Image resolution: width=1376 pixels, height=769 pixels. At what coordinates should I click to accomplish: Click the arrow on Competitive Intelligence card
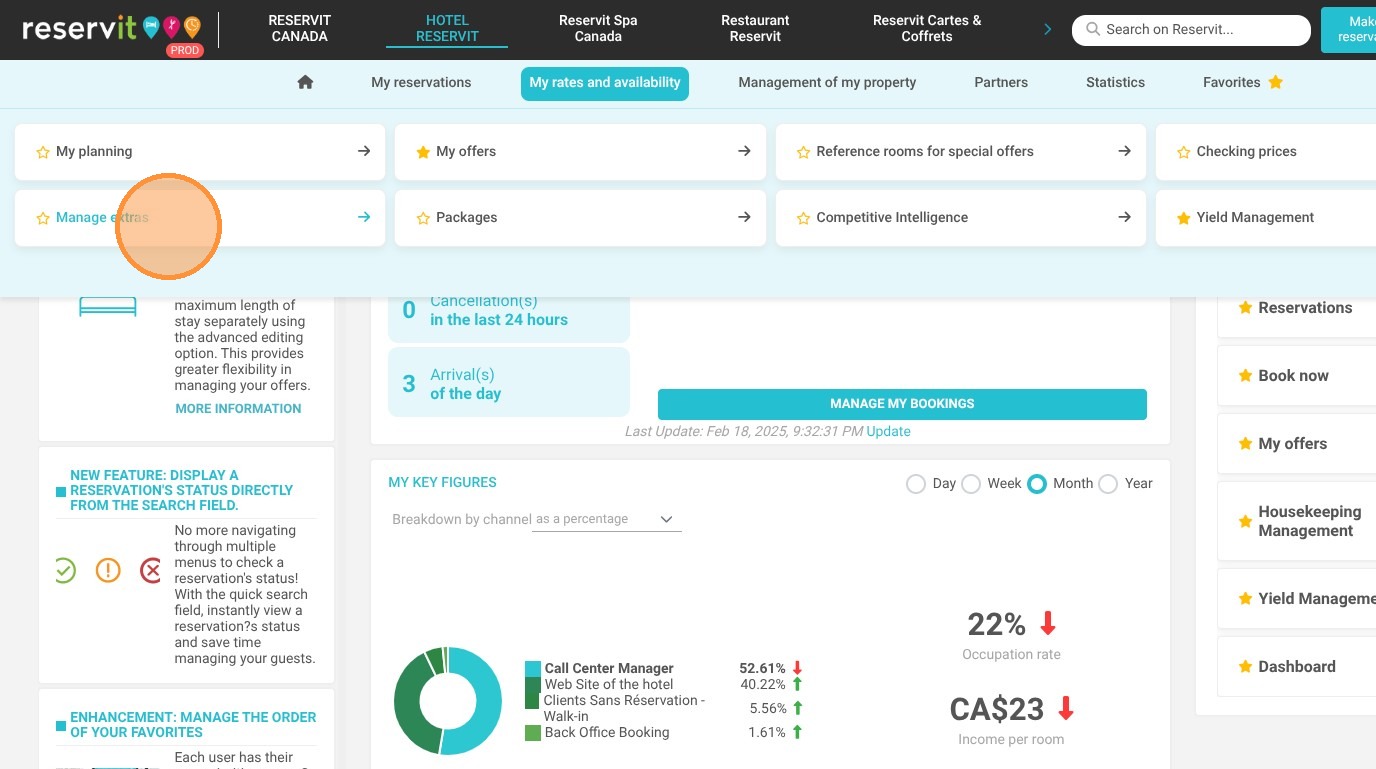click(x=1124, y=217)
